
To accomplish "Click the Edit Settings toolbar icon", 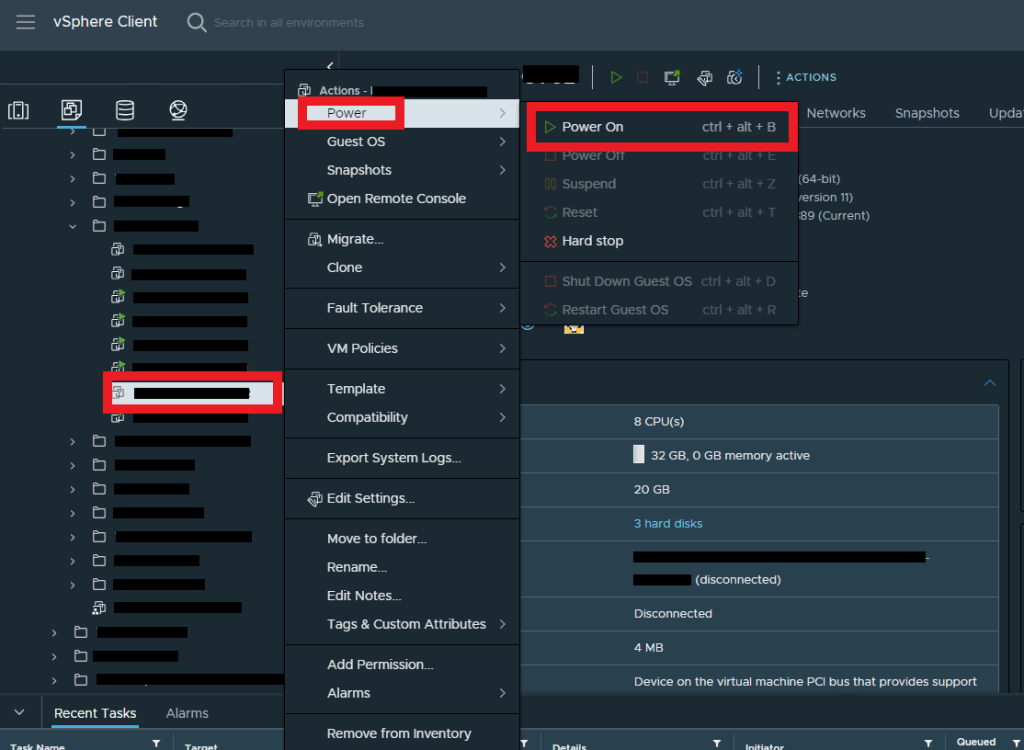I will pos(705,77).
